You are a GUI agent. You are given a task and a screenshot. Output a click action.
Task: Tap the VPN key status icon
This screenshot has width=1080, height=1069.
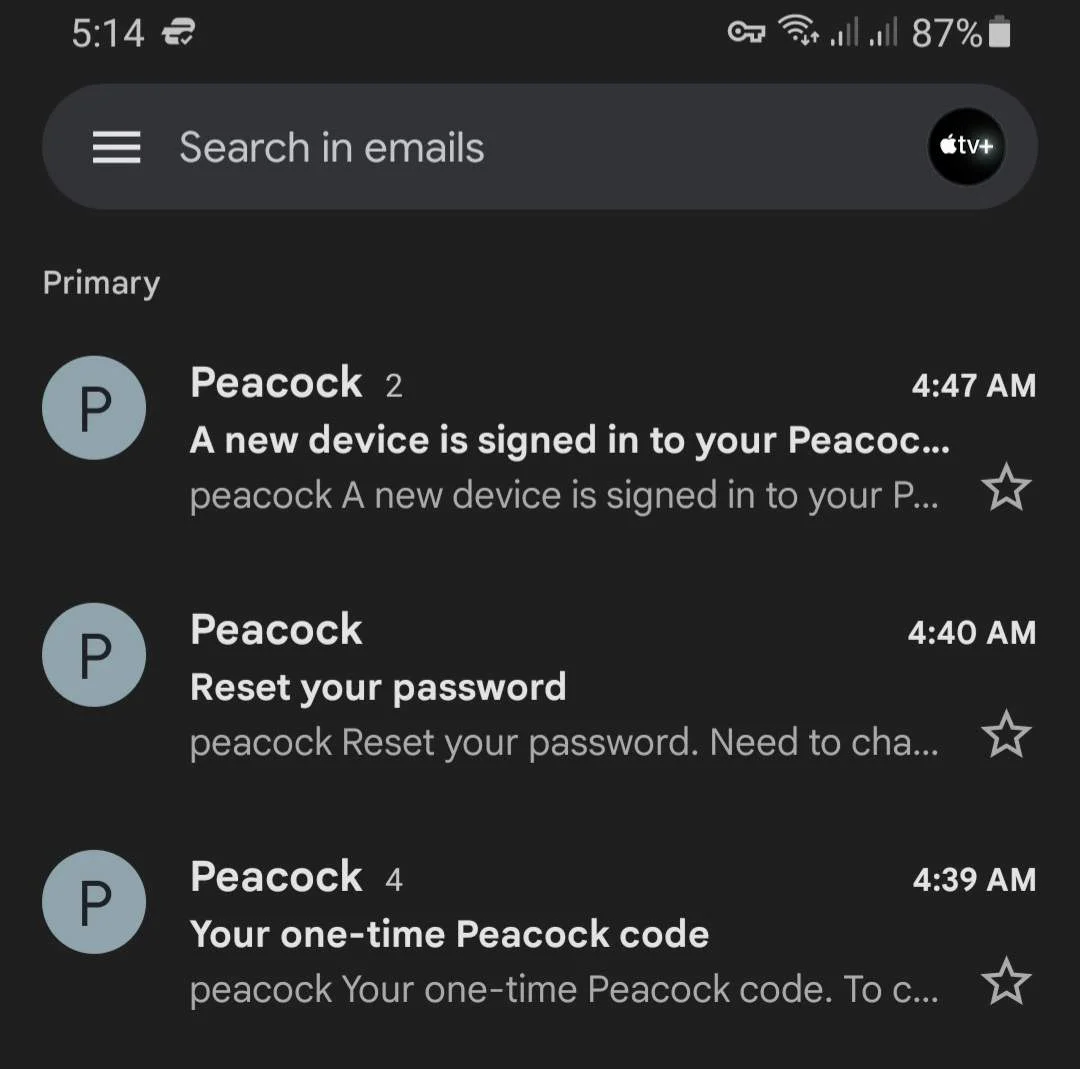click(746, 32)
